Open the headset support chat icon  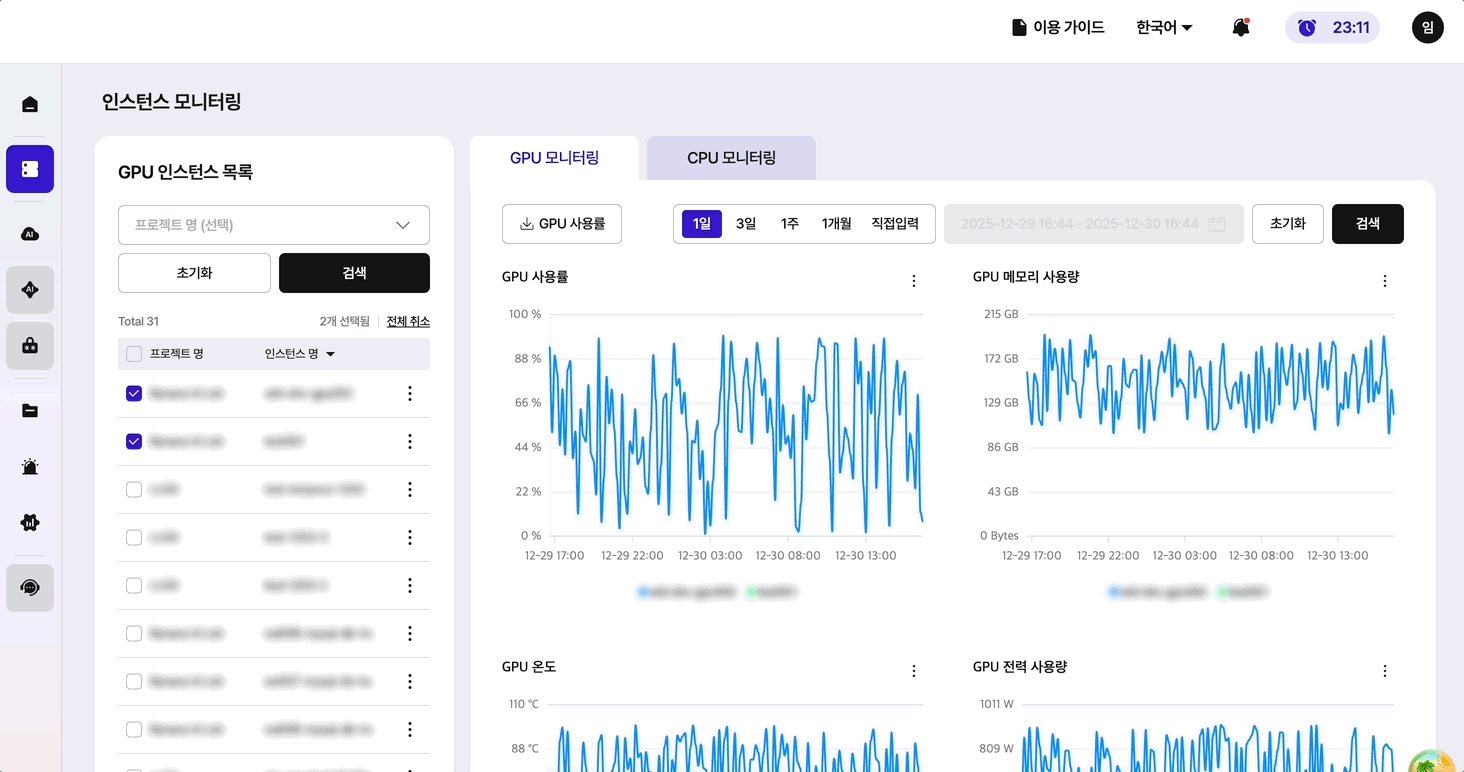(x=30, y=588)
